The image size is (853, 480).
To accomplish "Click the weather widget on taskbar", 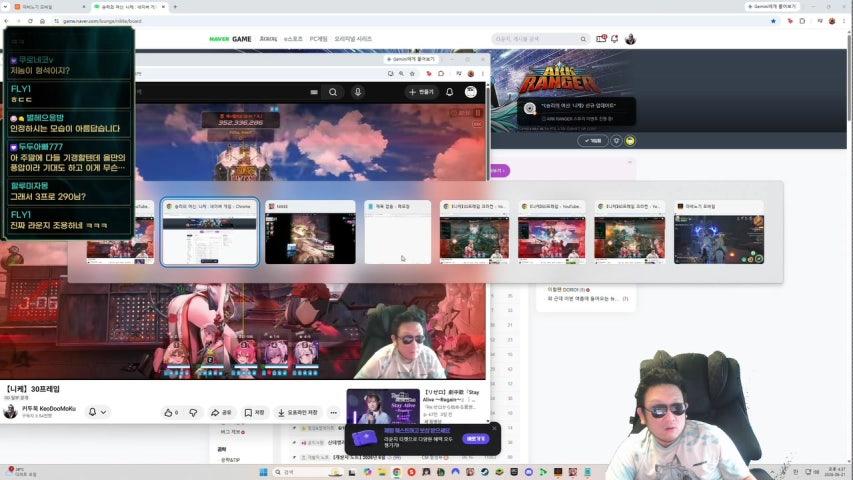I will 20,471.
